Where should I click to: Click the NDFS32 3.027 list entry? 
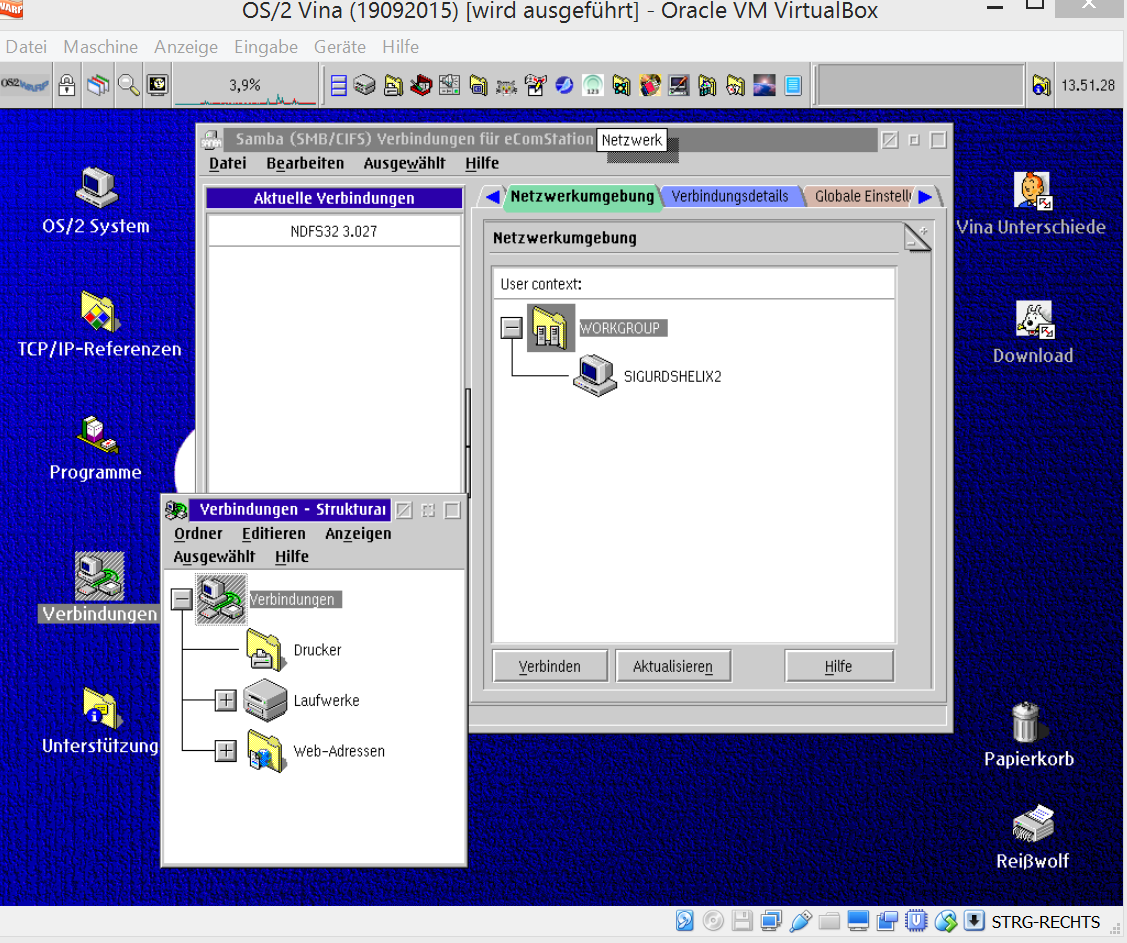pyautogui.click(x=334, y=231)
